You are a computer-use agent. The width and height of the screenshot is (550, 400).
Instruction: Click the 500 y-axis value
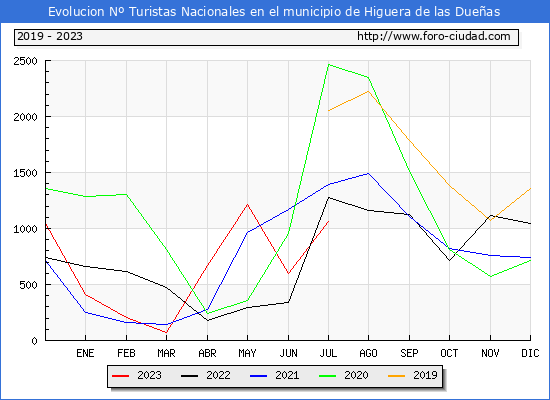click(x=28, y=285)
